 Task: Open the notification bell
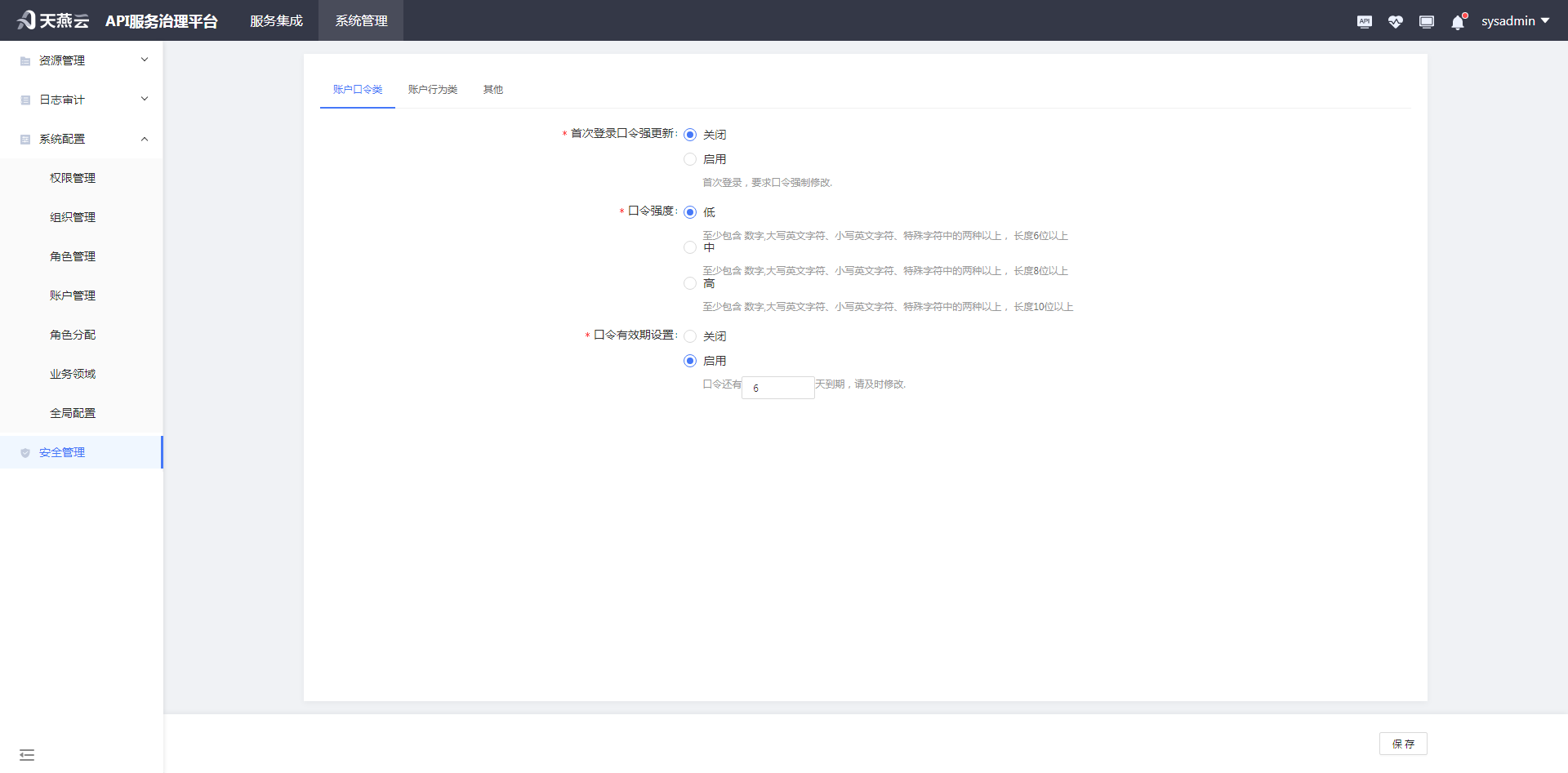pos(1458,22)
